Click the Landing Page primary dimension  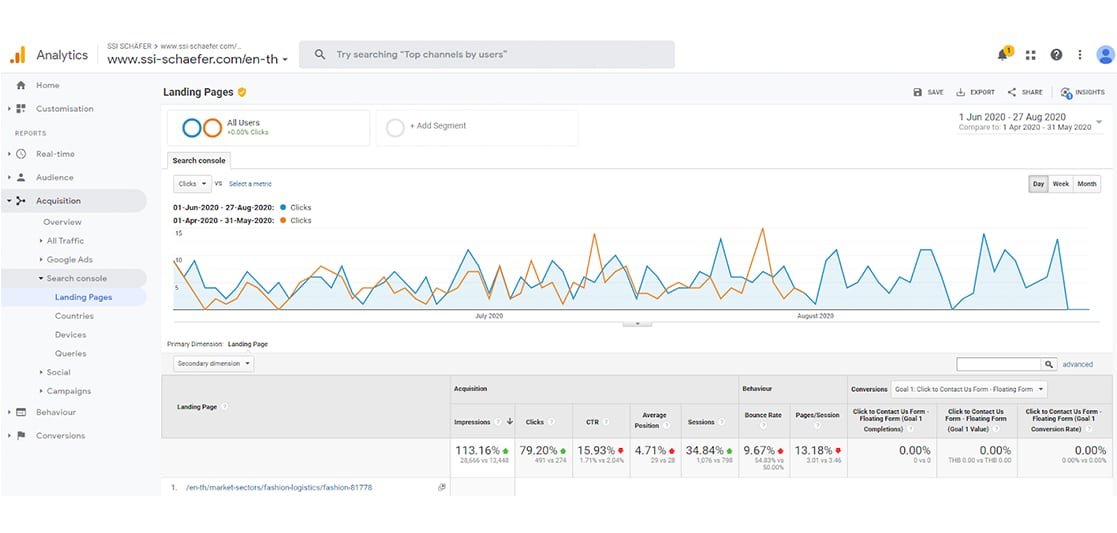(248, 344)
